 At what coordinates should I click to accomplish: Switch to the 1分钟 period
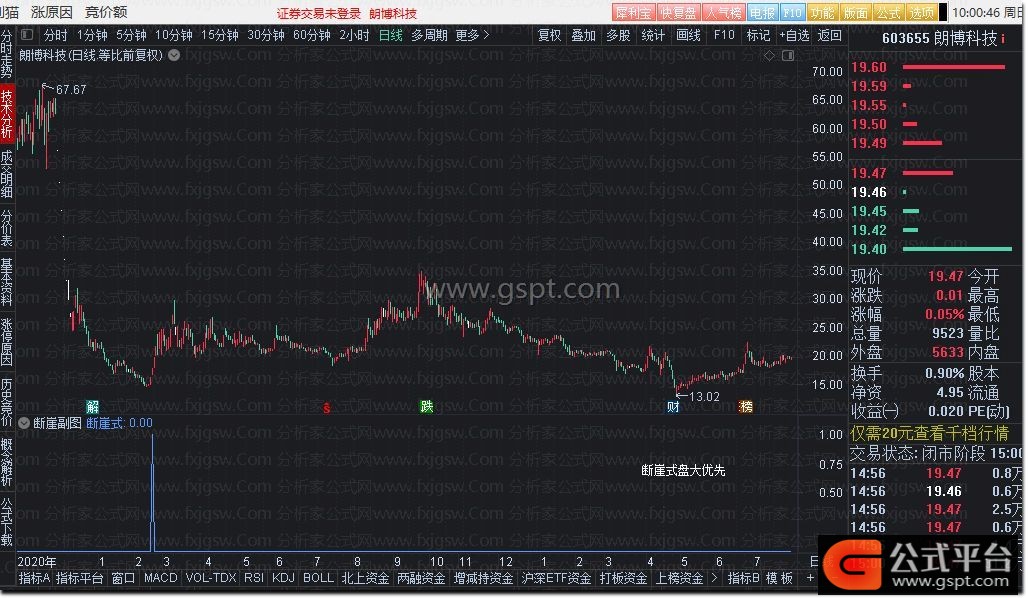point(92,35)
